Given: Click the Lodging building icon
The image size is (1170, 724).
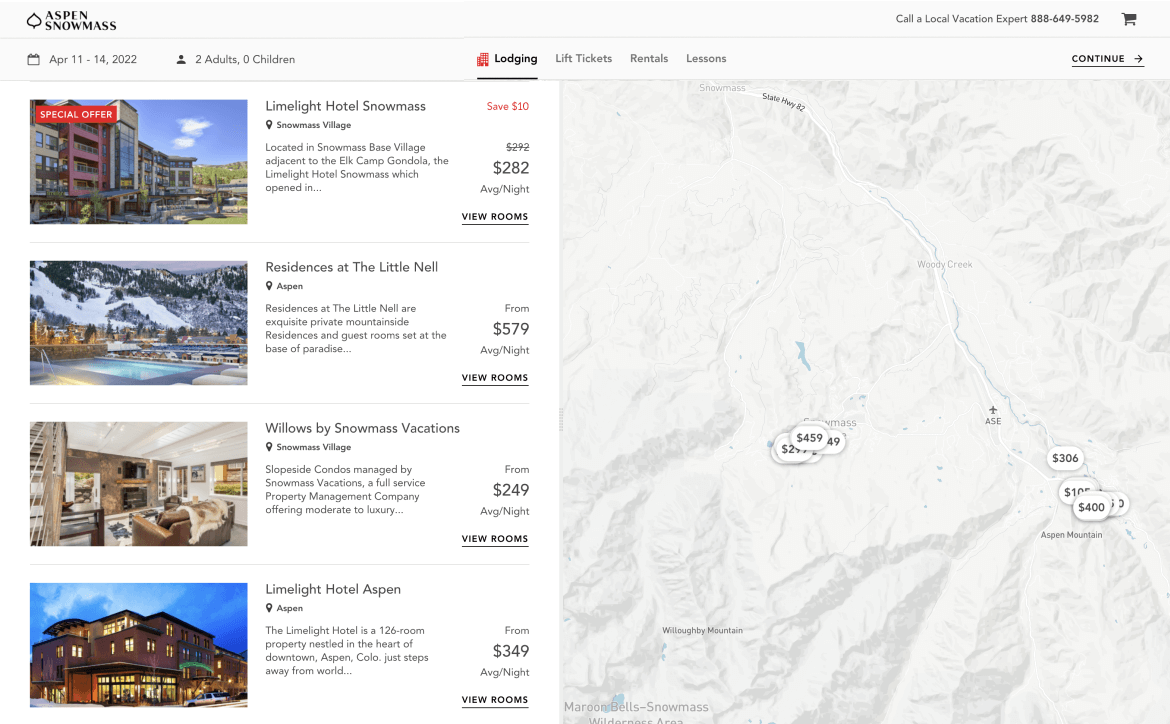Looking at the screenshot, I should (483, 59).
